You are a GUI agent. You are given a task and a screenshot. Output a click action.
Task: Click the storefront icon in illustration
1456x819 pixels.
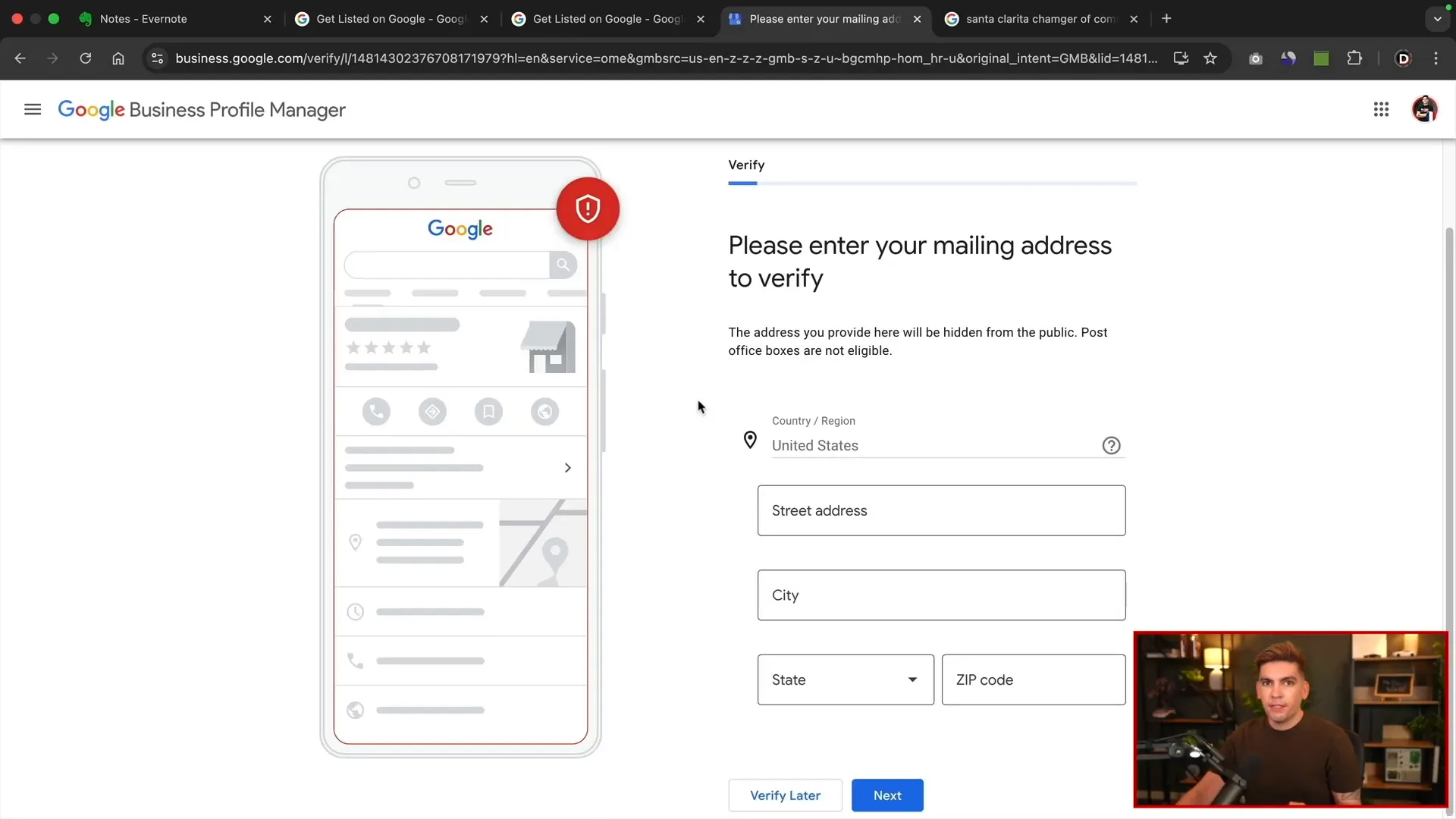coord(548,347)
